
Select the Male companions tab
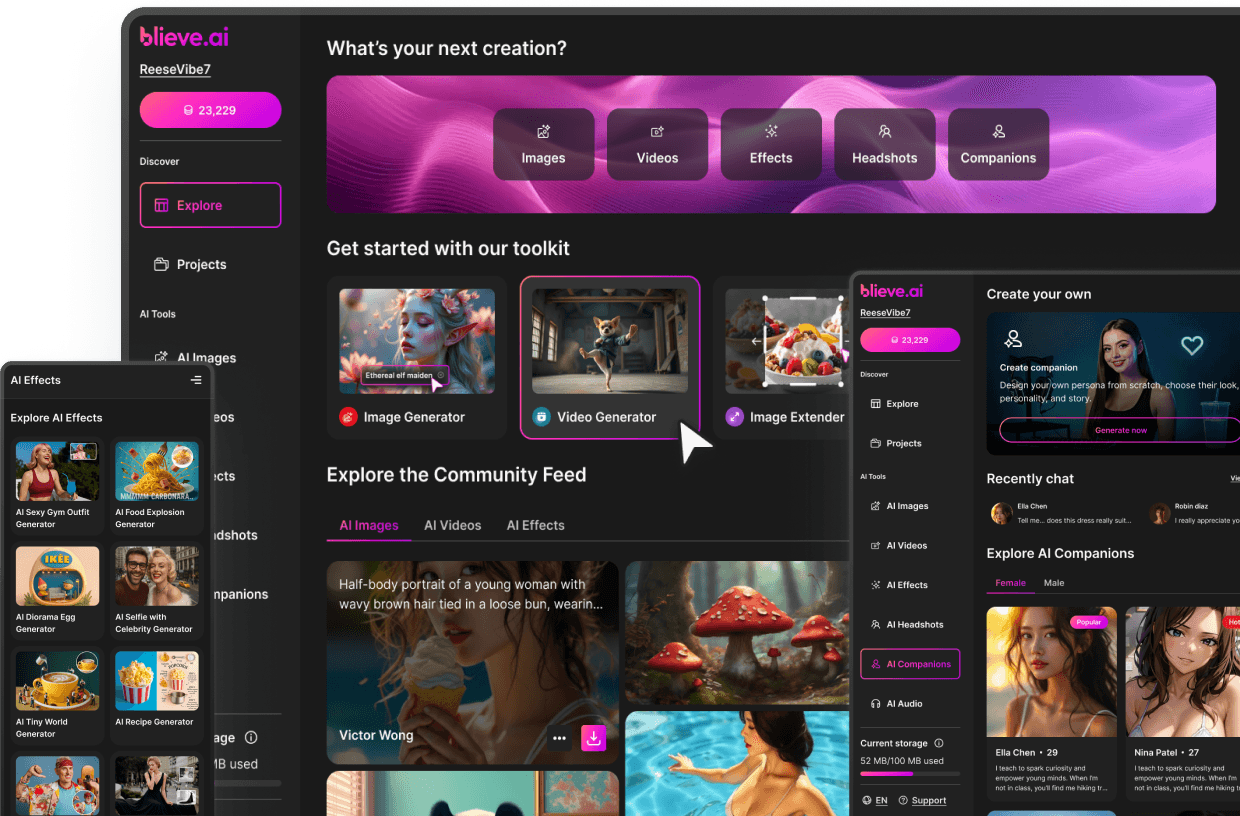point(1054,583)
